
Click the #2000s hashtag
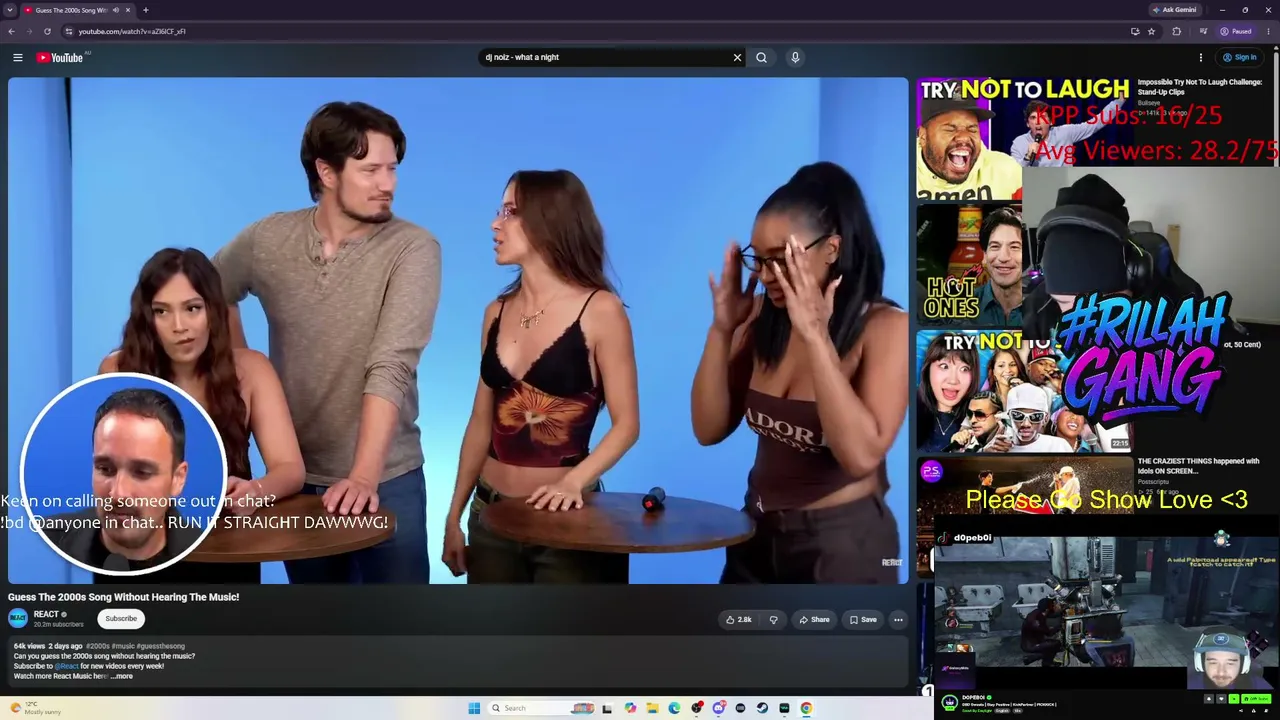(x=97, y=647)
